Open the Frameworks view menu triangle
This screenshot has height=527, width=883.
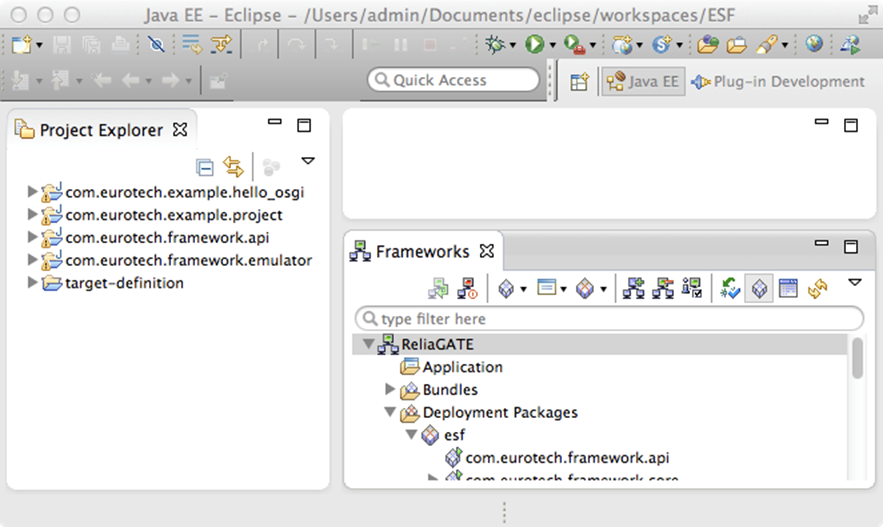[855, 283]
